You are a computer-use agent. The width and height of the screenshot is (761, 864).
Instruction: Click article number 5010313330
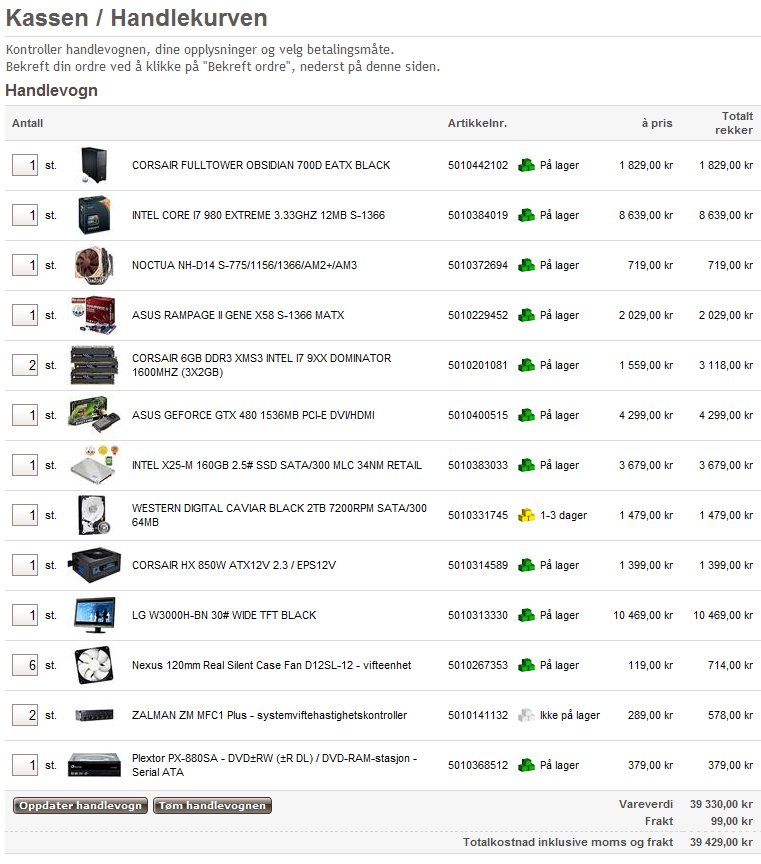pyautogui.click(x=478, y=615)
